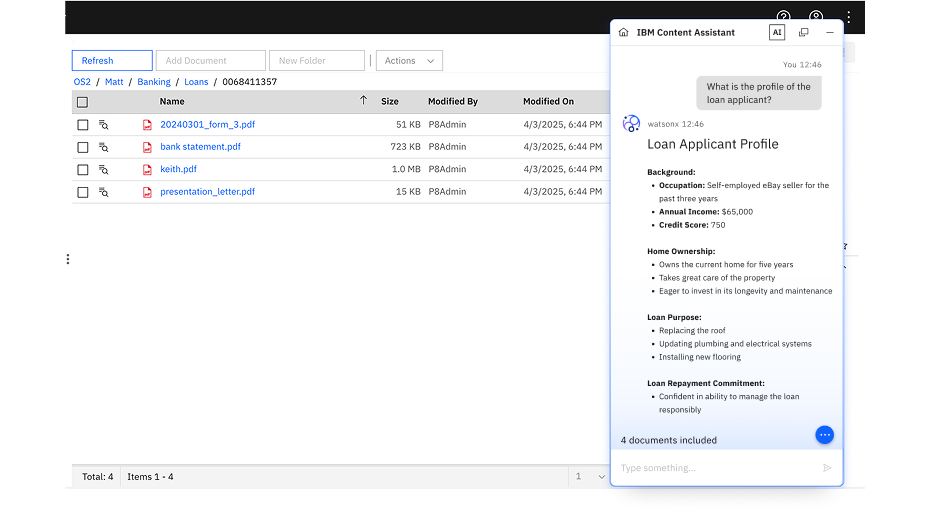Viewport: 930px width, 512px height.
Task: Click preview icon beside bank statement.pdf
Action: pyautogui.click(x=104, y=147)
